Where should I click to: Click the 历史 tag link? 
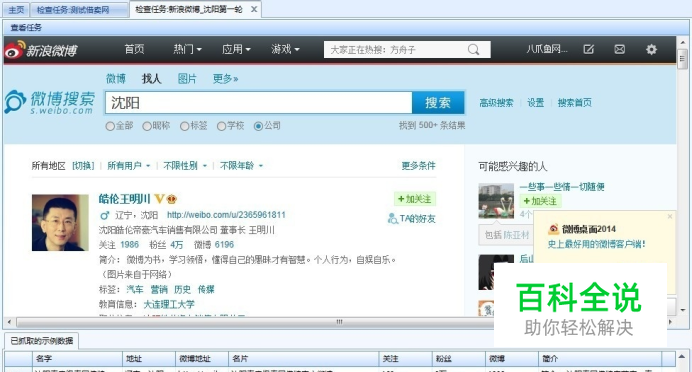(x=182, y=289)
